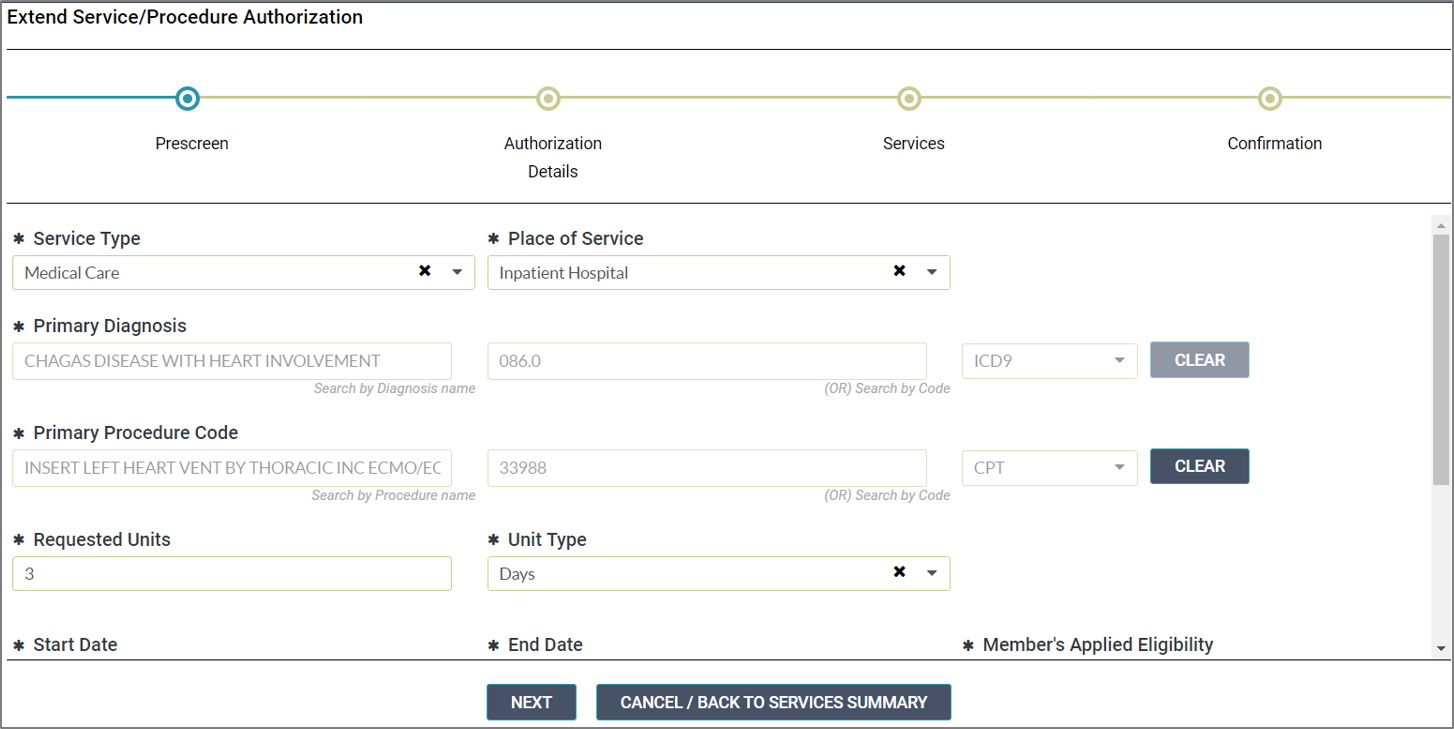Clear the Primary Procedure Code entry
1454x729 pixels.
1199,466
